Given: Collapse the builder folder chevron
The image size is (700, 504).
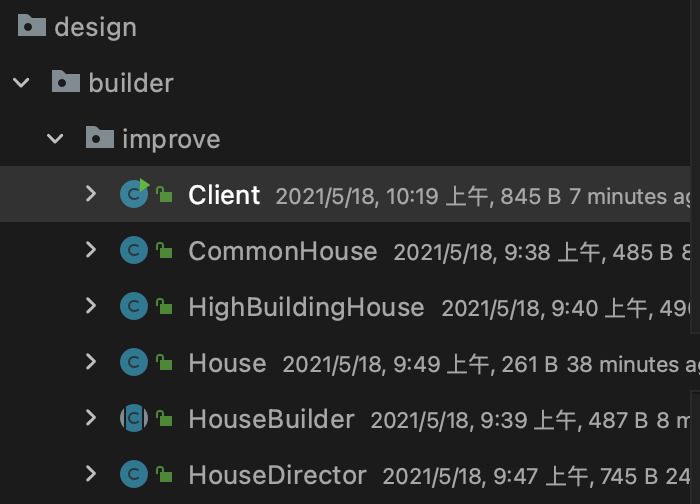Looking at the screenshot, I should tap(21, 82).
